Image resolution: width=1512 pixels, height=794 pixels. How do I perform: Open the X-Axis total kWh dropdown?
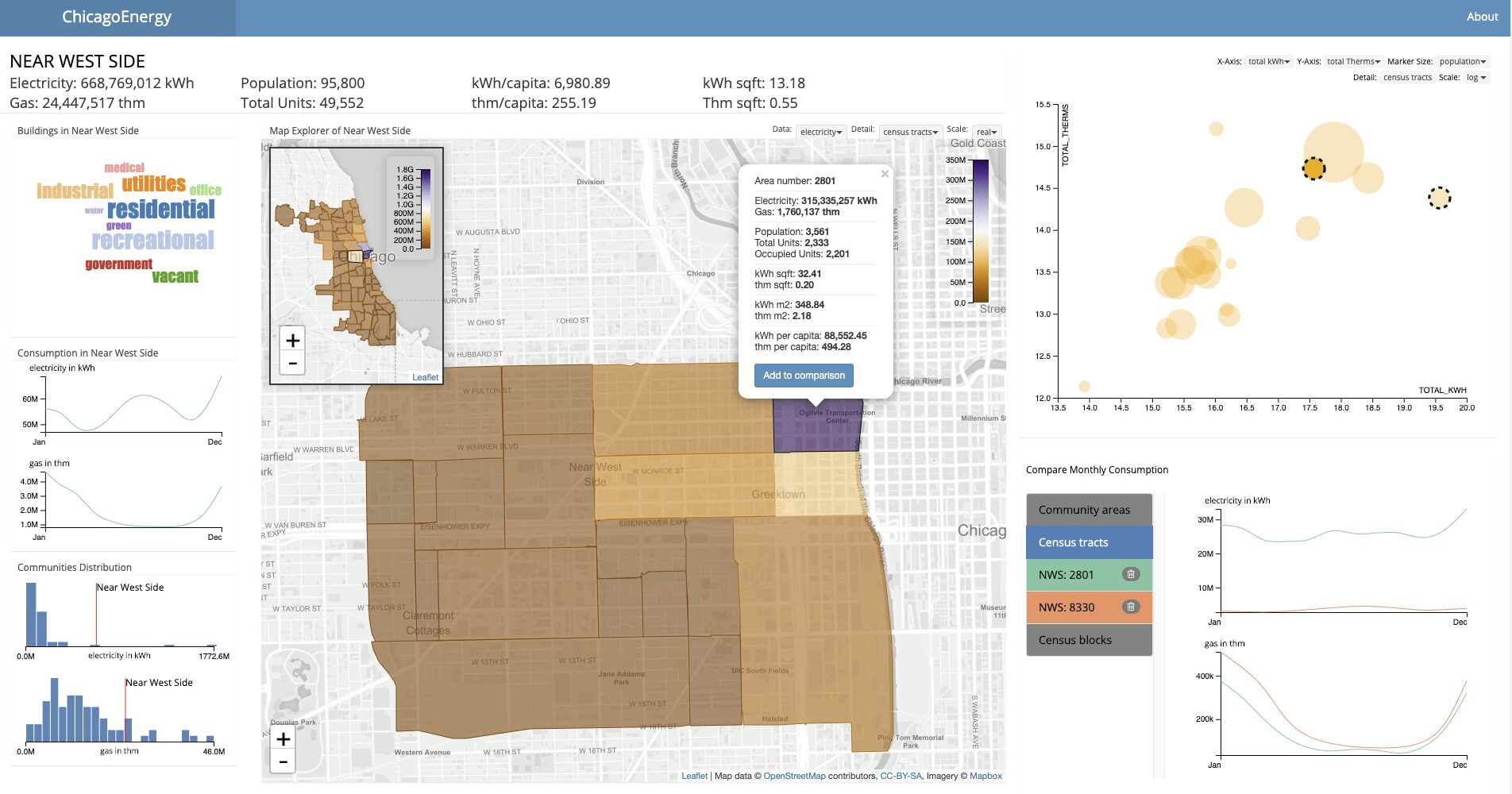pyautogui.click(x=1268, y=60)
